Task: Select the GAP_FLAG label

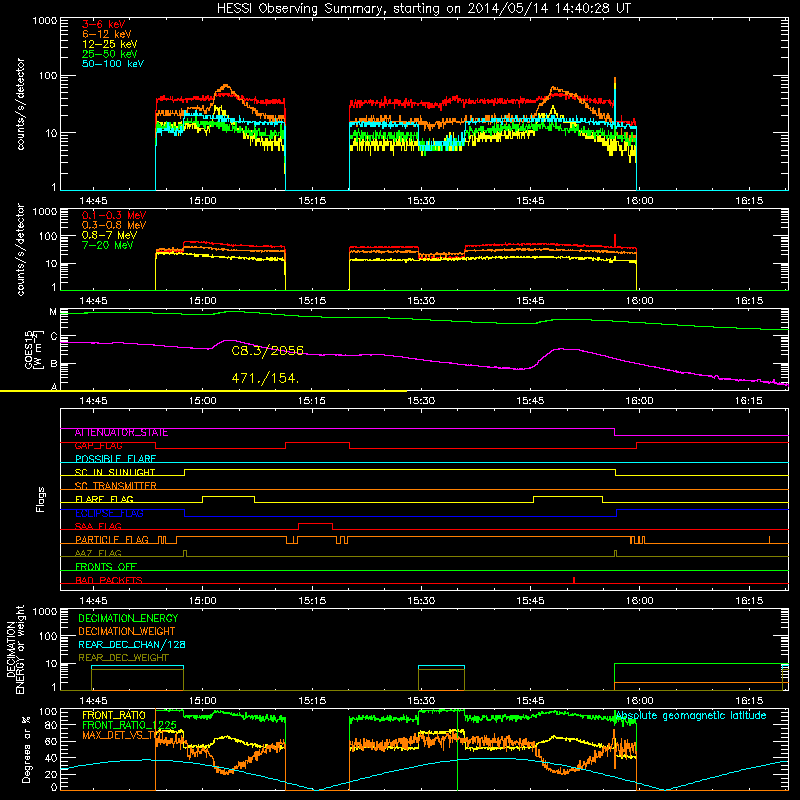Action: point(98,445)
